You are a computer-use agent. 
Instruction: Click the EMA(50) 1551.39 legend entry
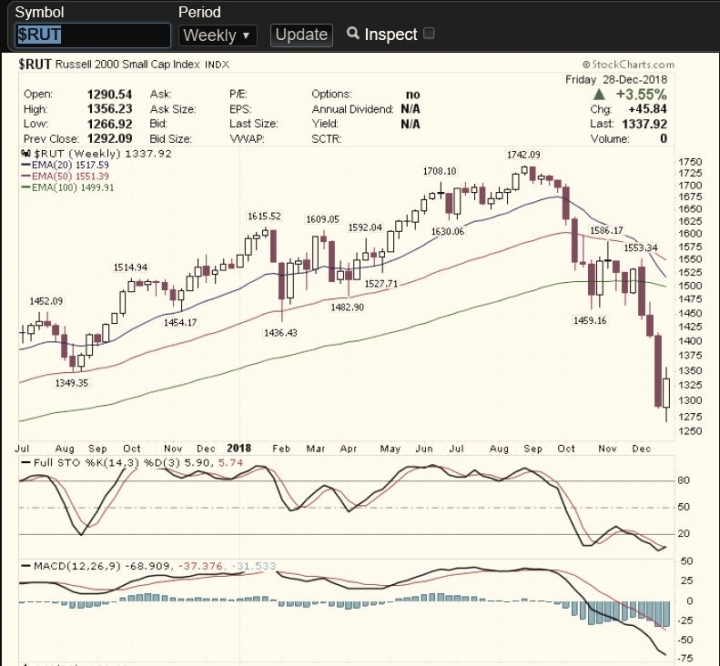[x=65, y=176]
